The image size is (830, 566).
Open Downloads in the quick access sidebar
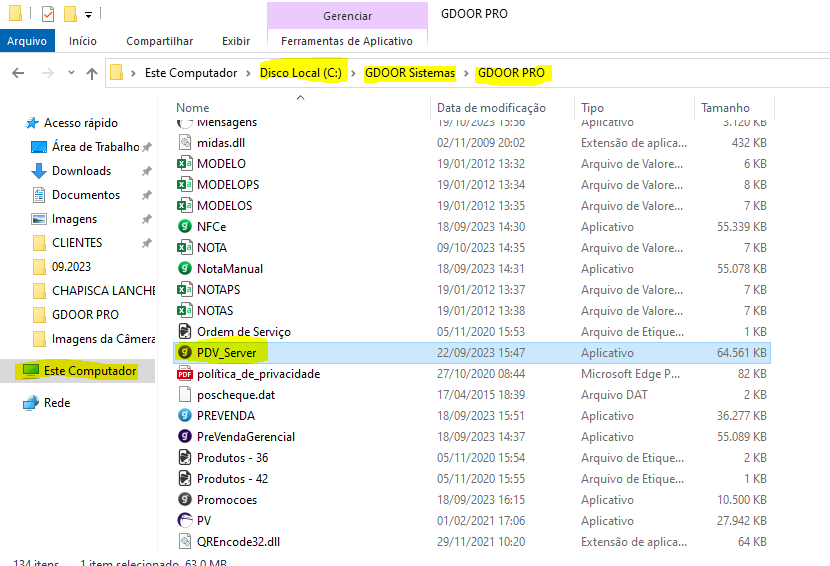click(81, 171)
